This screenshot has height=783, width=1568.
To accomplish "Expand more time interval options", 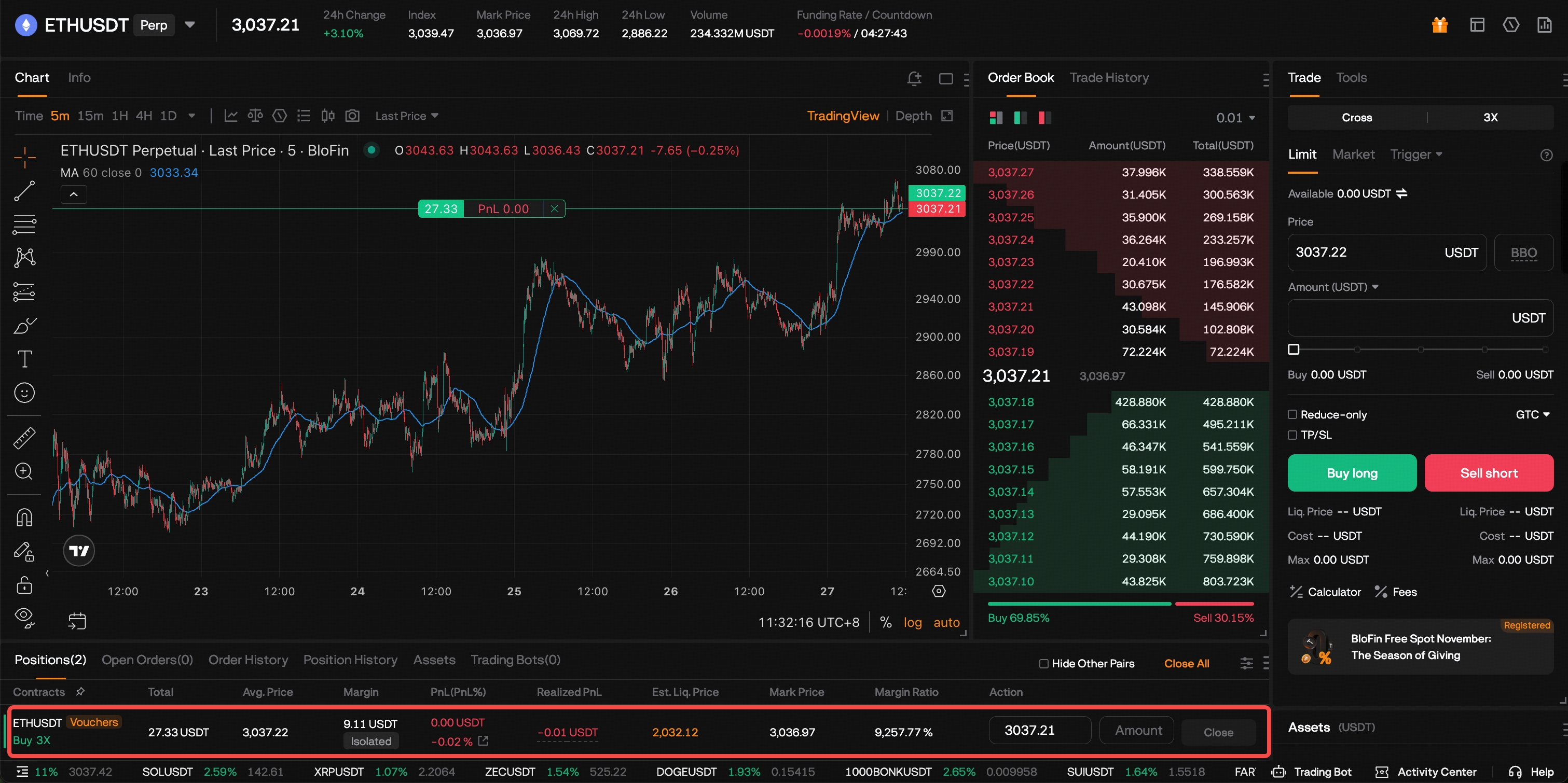I will point(192,116).
